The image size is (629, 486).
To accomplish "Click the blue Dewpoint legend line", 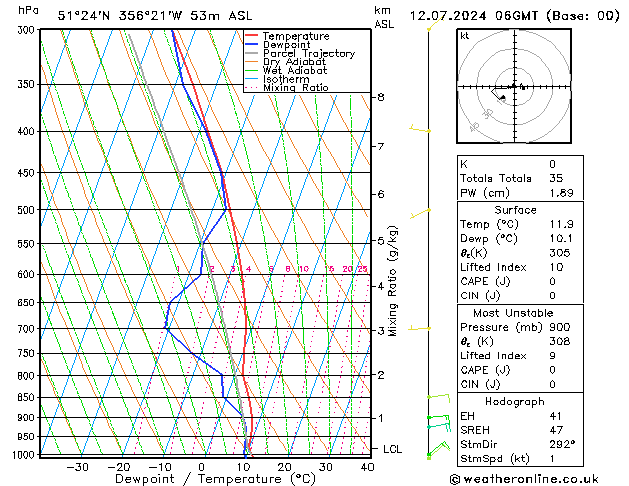I will click(x=252, y=45).
